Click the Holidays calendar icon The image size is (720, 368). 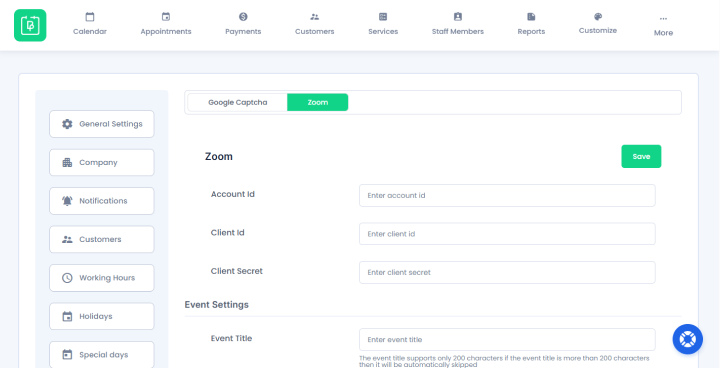point(67,317)
